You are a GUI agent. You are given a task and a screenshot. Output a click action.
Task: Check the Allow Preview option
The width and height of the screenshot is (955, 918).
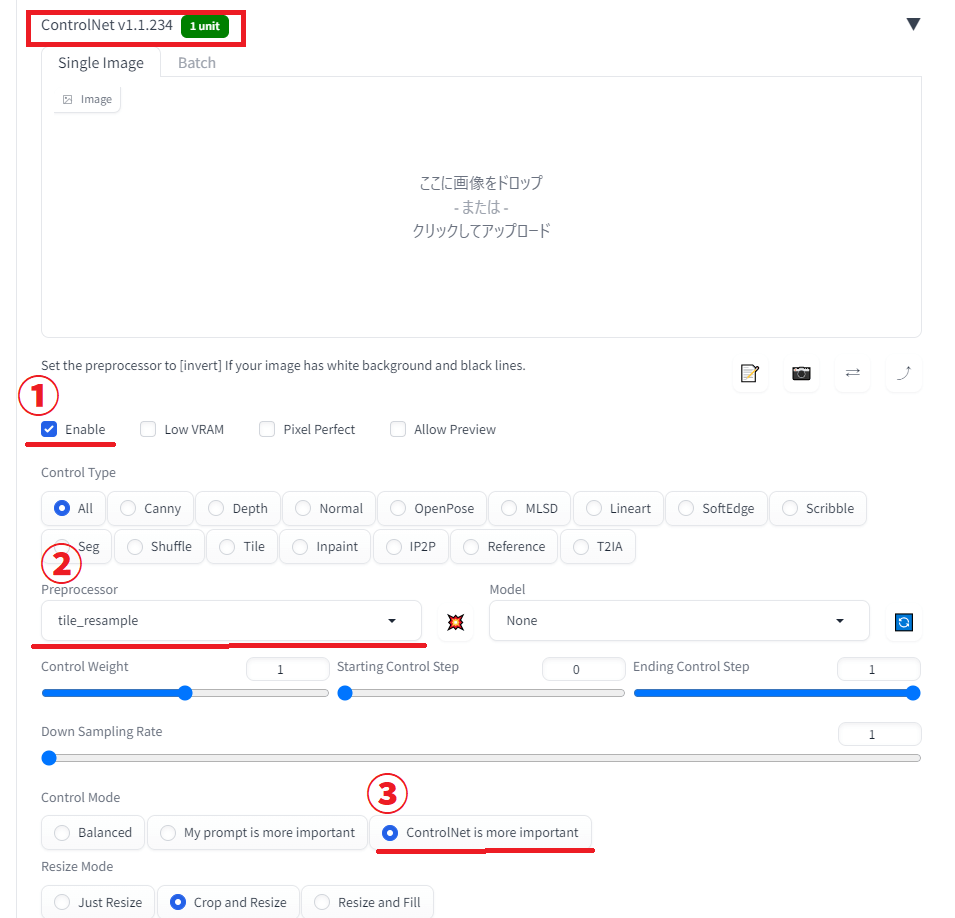pos(398,429)
